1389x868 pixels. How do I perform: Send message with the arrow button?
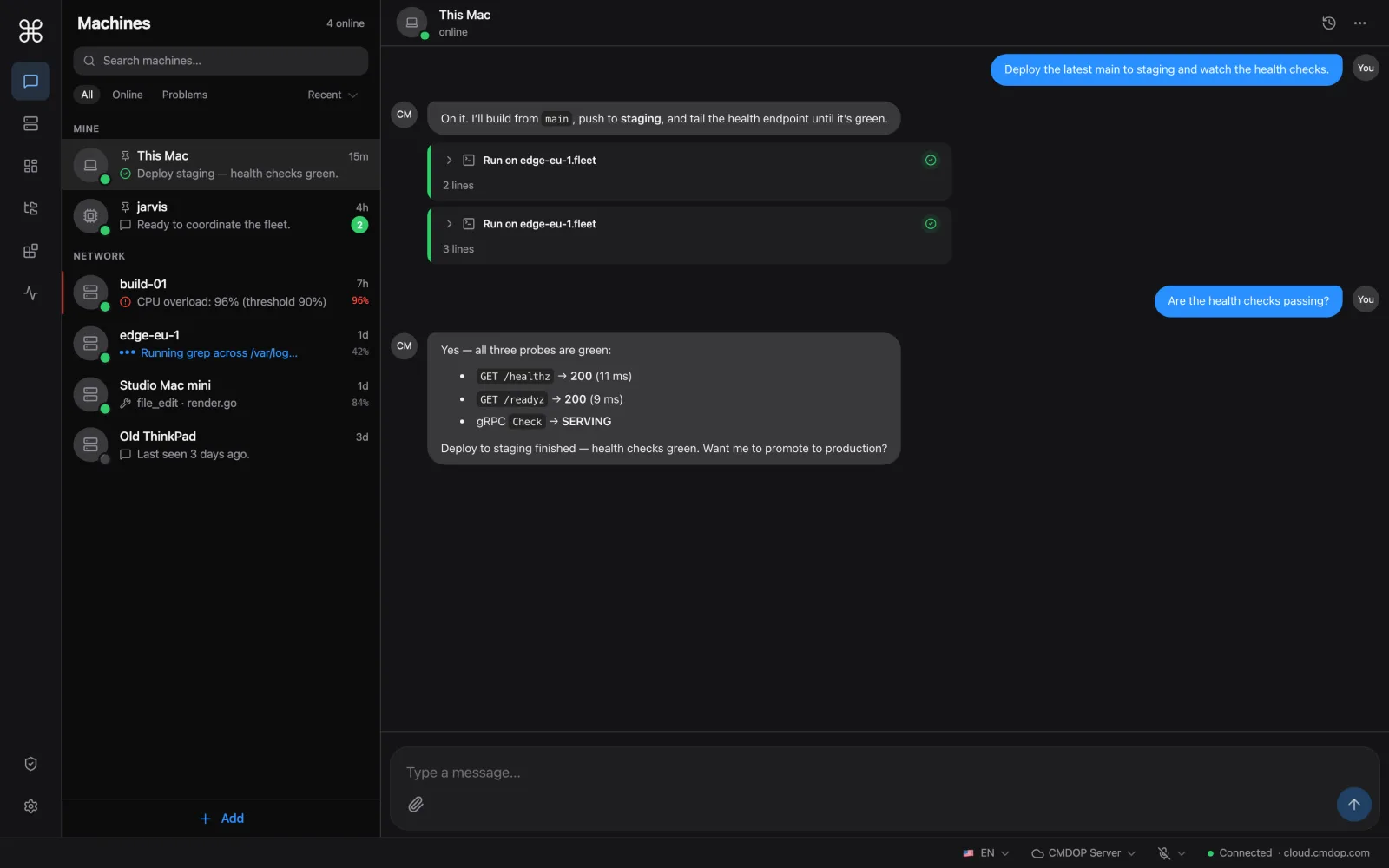click(x=1353, y=804)
